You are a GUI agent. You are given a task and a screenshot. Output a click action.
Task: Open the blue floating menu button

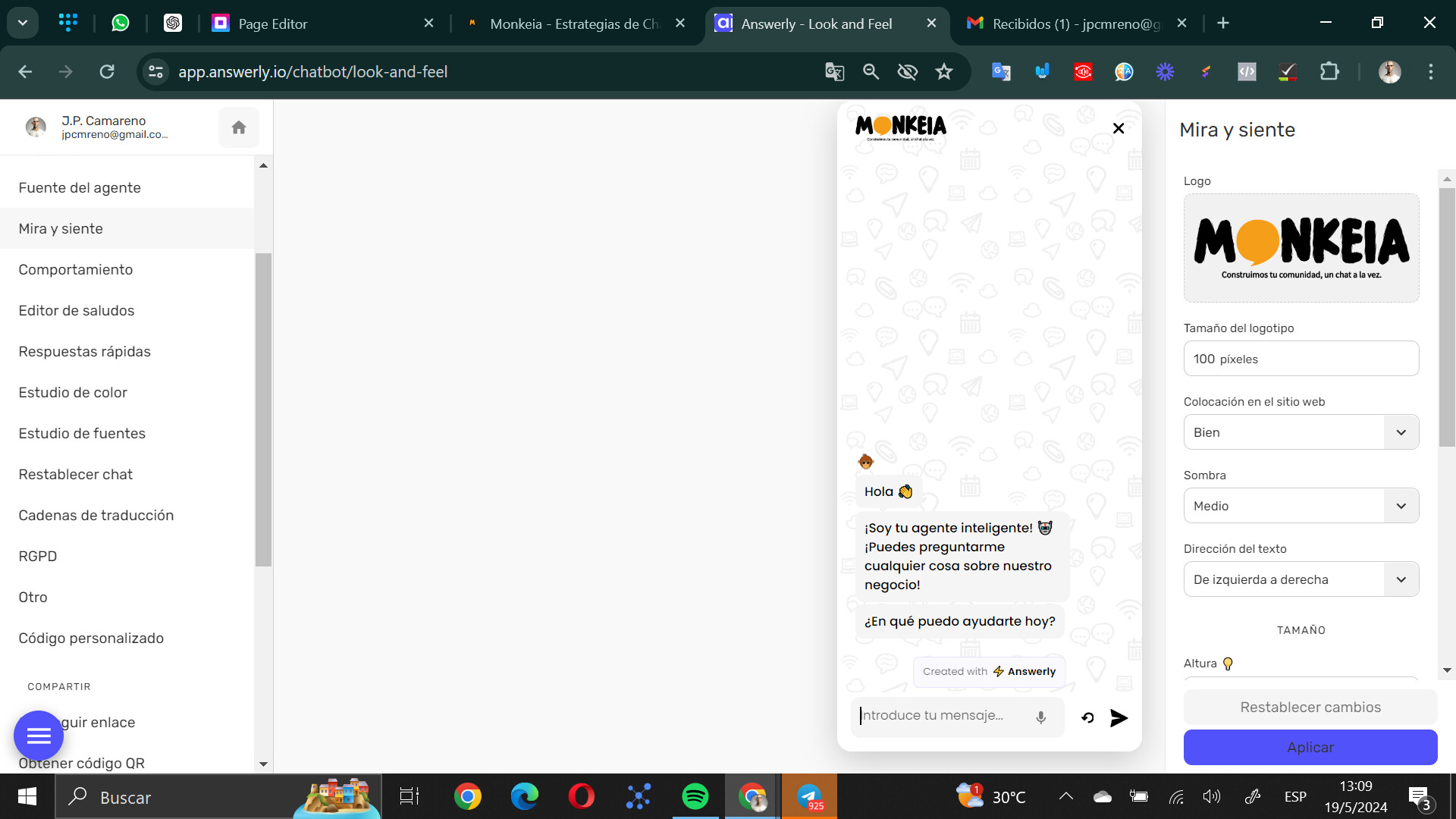pyautogui.click(x=39, y=735)
